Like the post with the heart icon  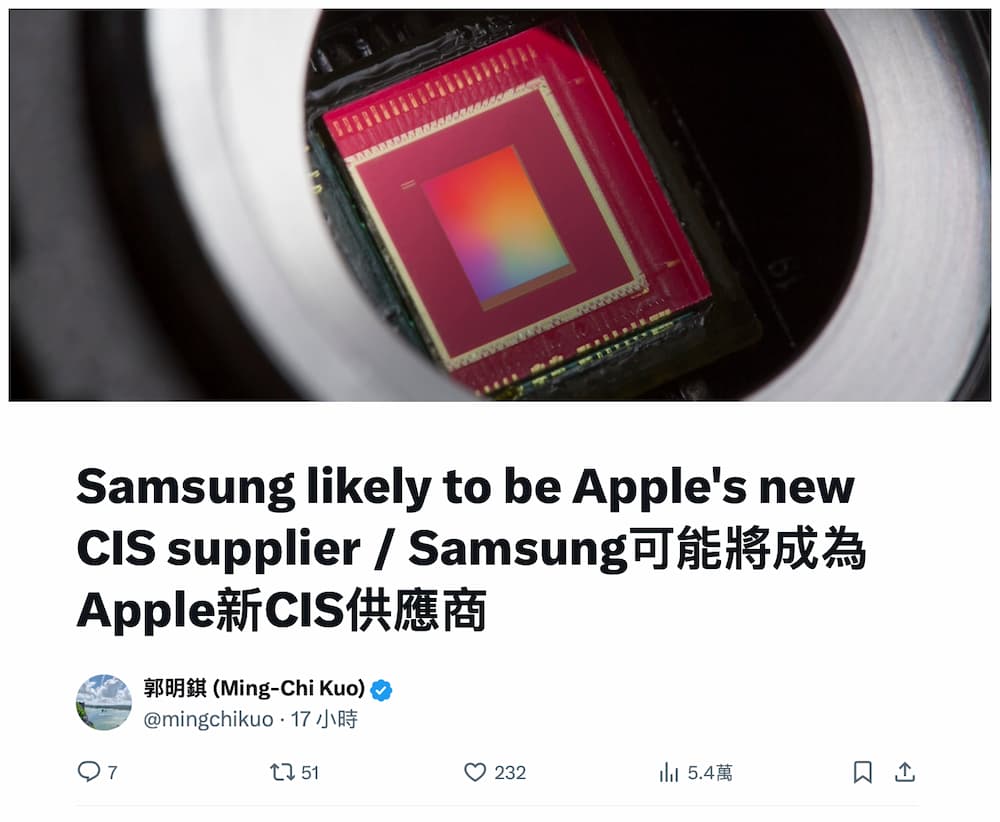click(474, 772)
